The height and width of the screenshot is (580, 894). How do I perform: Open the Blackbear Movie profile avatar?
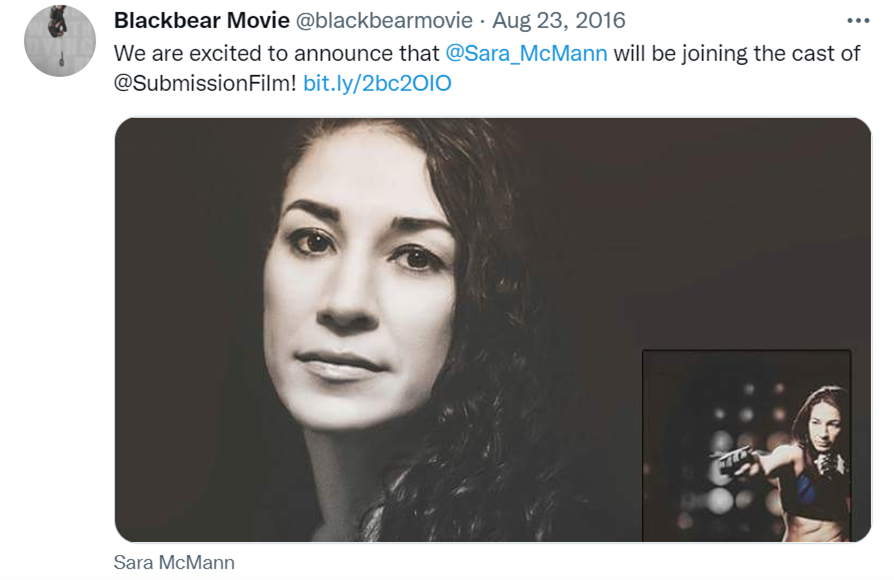pos(60,41)
